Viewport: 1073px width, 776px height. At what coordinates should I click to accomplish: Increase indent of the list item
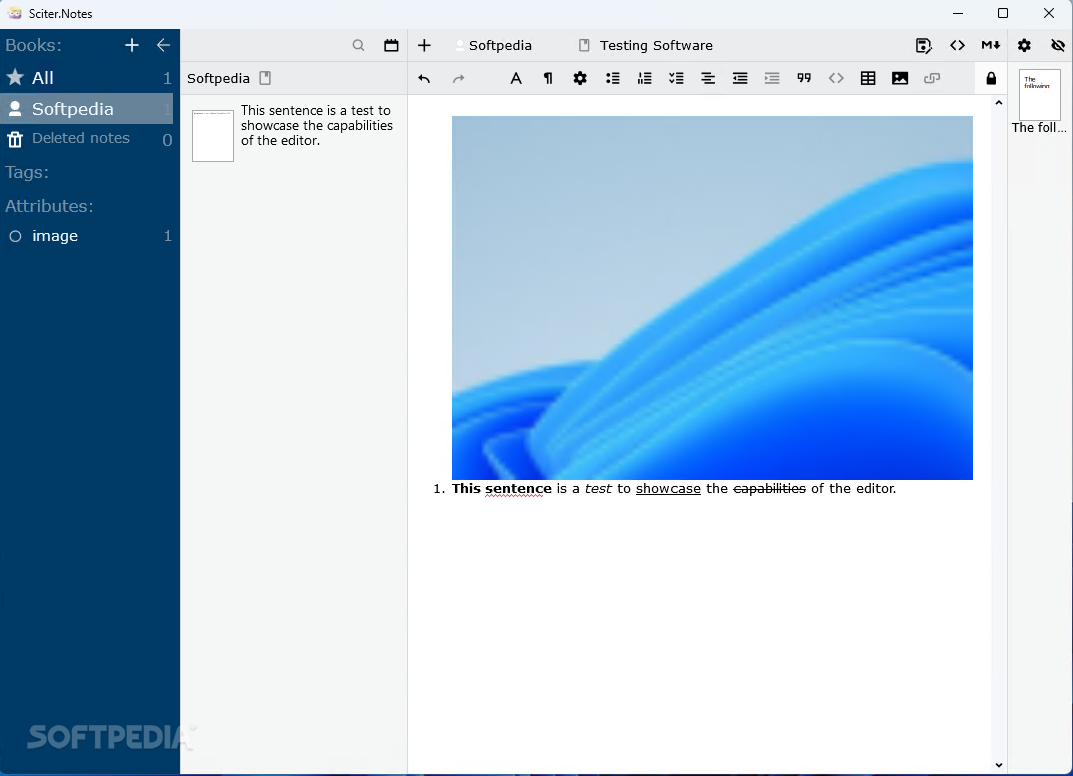[772, 79]
